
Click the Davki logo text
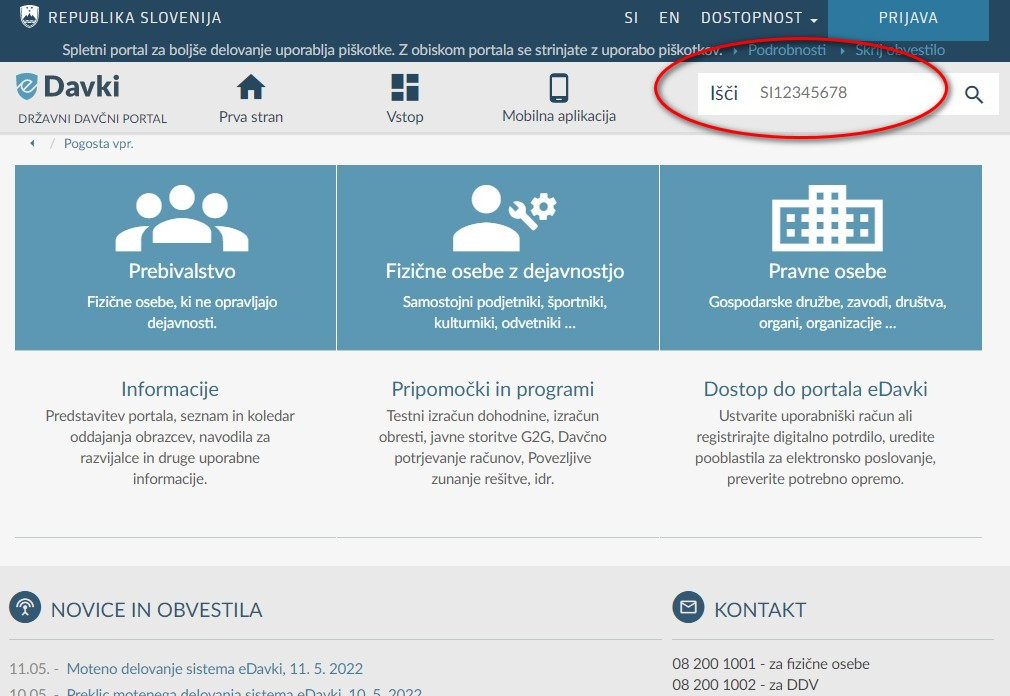pyautogui.click(x=82, y=86)
